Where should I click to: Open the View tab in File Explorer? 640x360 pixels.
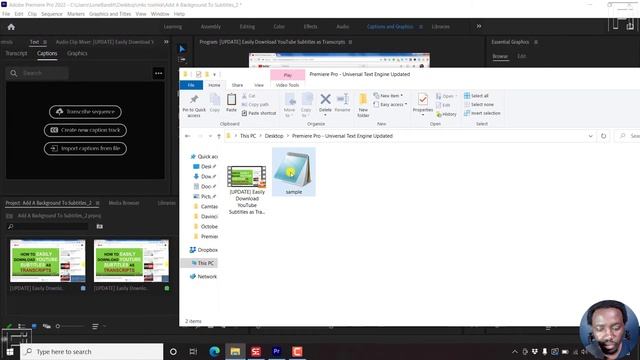[x=259, y=85]
